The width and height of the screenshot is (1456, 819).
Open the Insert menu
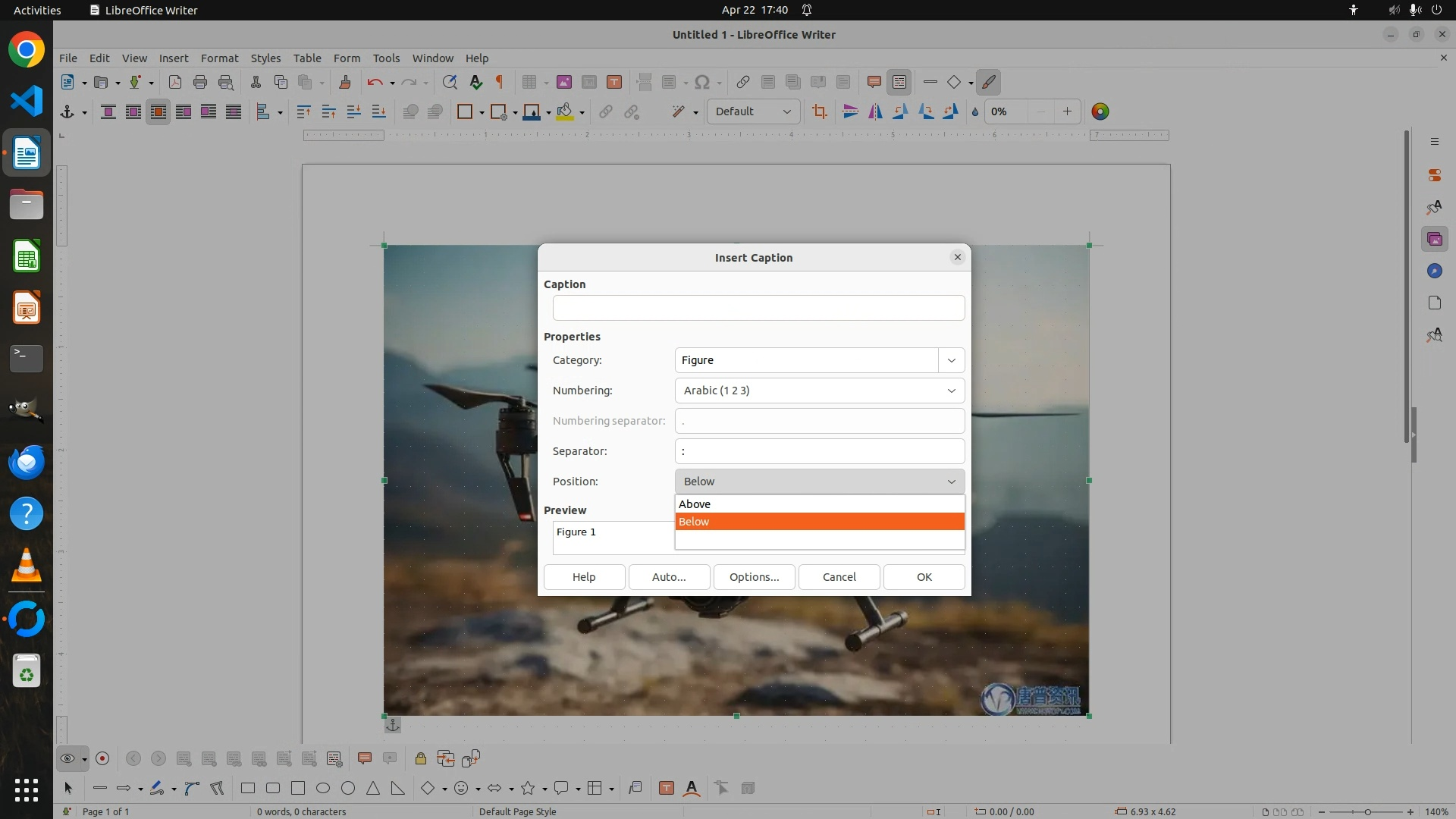point(173,58)
